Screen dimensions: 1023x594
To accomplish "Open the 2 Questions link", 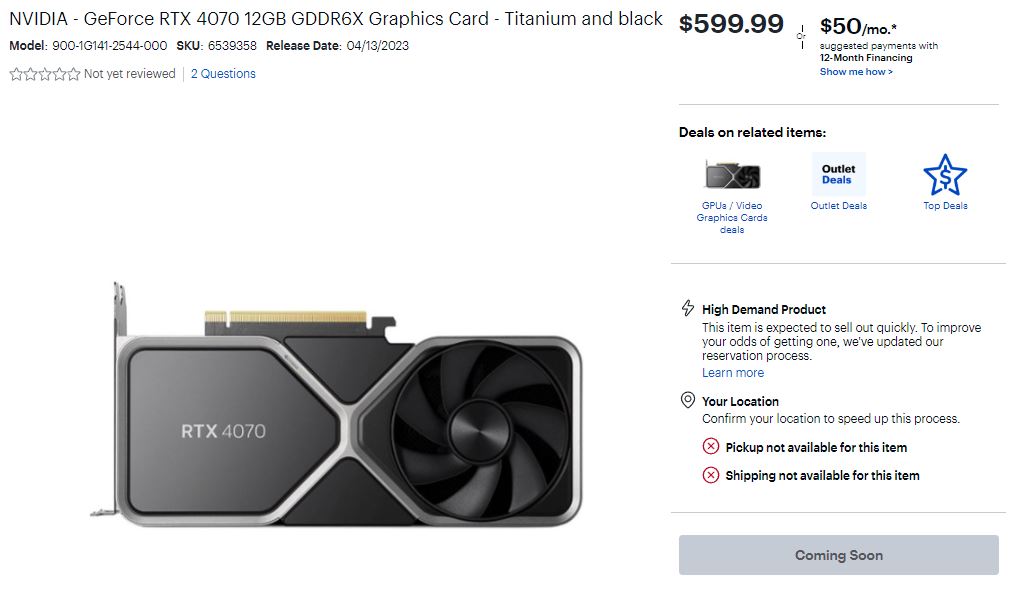I will pyautogui.click(x=223, y=74).
